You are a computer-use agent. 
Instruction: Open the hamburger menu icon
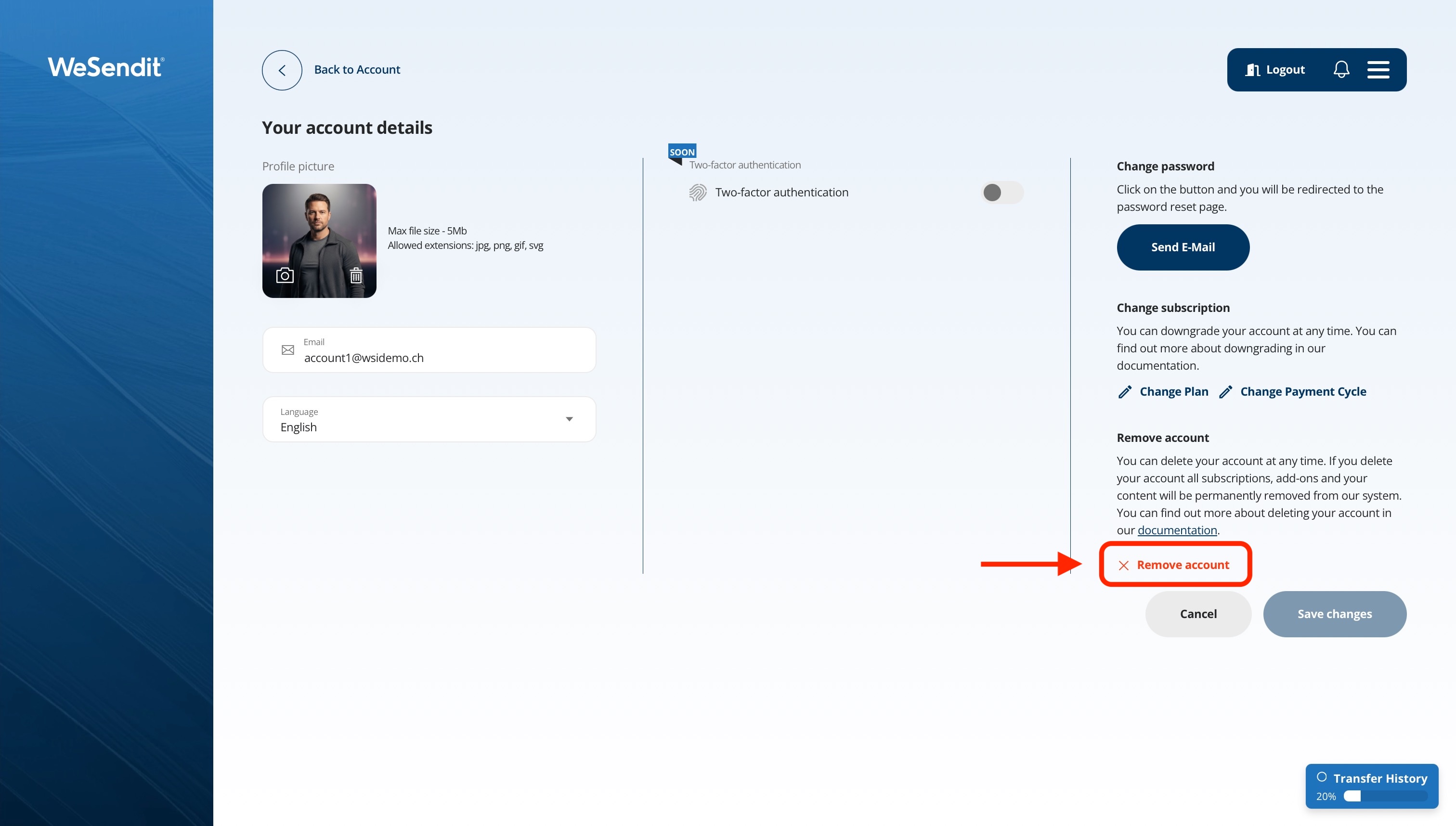1378,70
